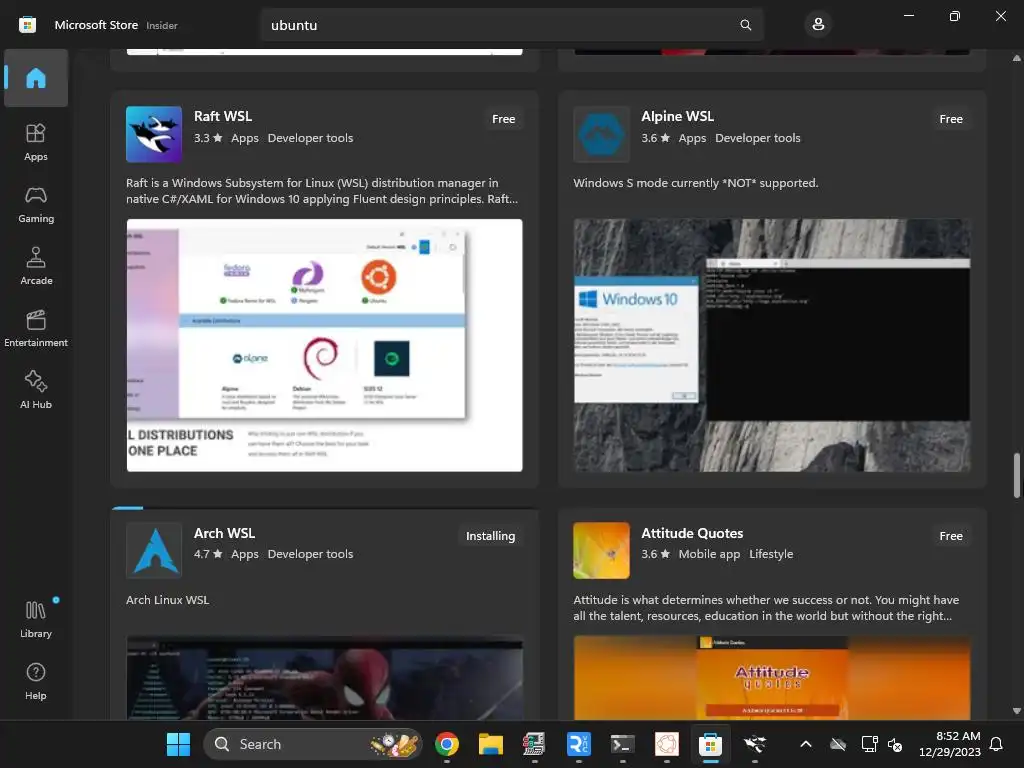Open the Entertainment section

click(x=36, y=328)
